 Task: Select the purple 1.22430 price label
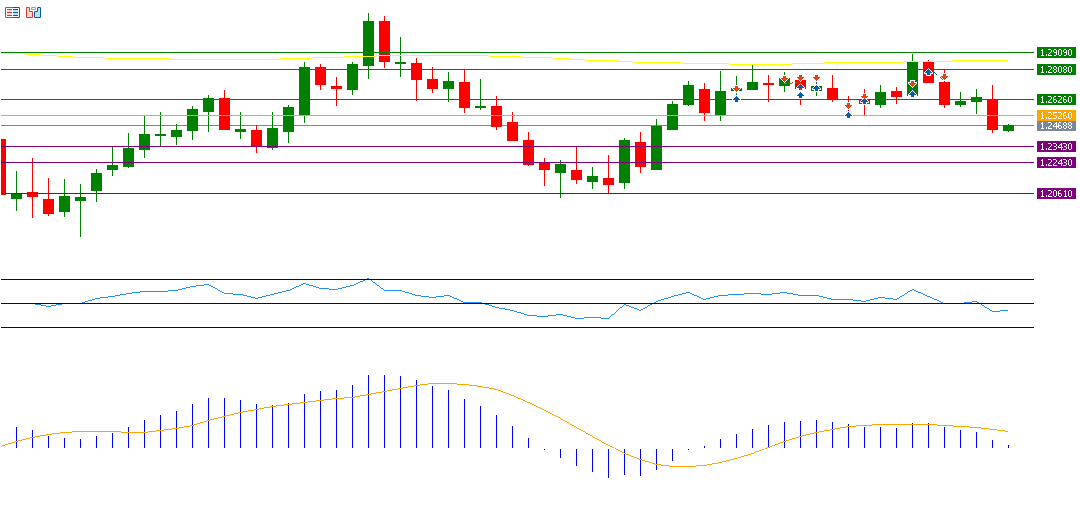1056,162
